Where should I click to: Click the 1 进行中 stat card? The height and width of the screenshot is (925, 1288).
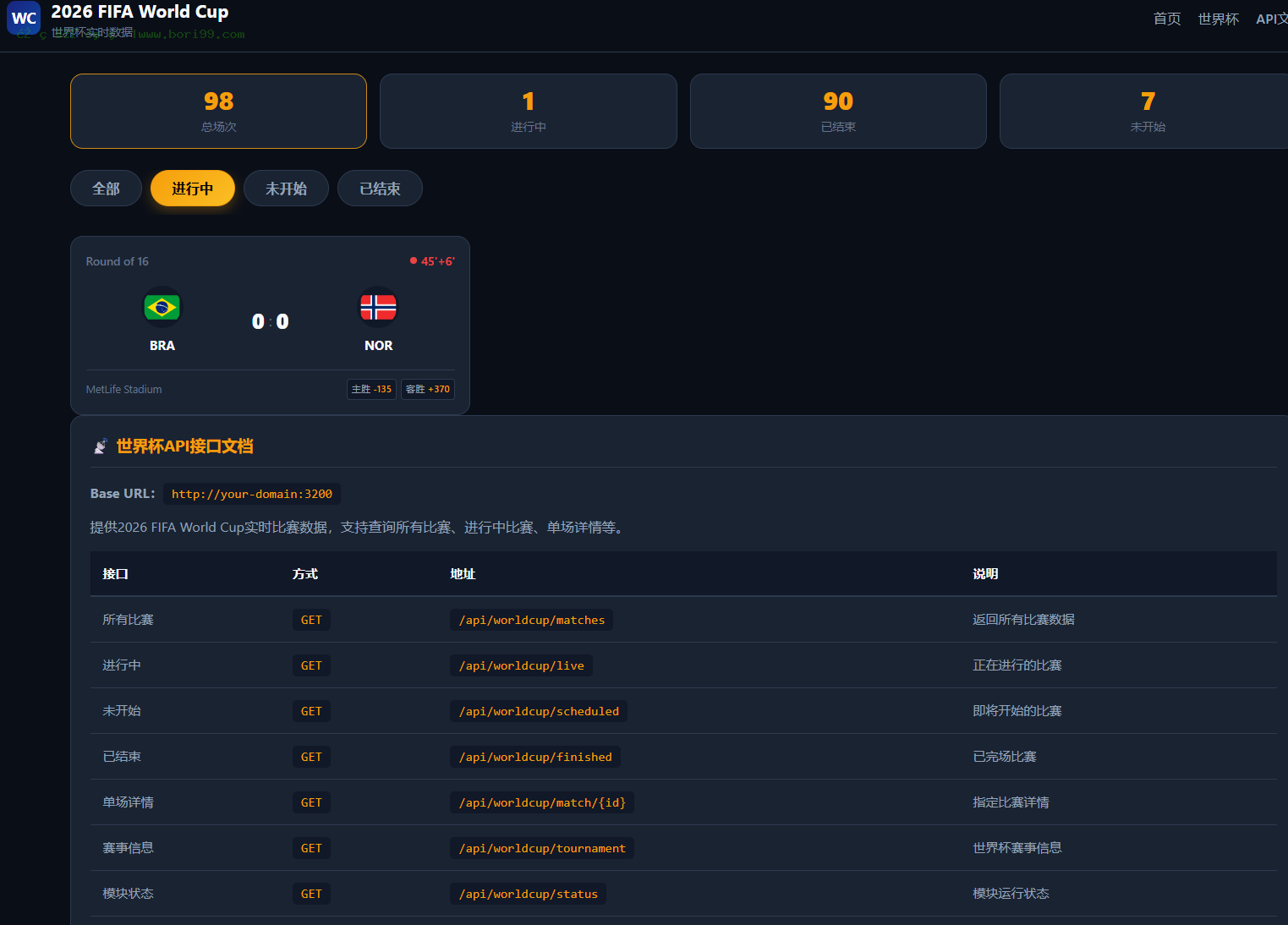pyautogui.click(x=529, y=111)
